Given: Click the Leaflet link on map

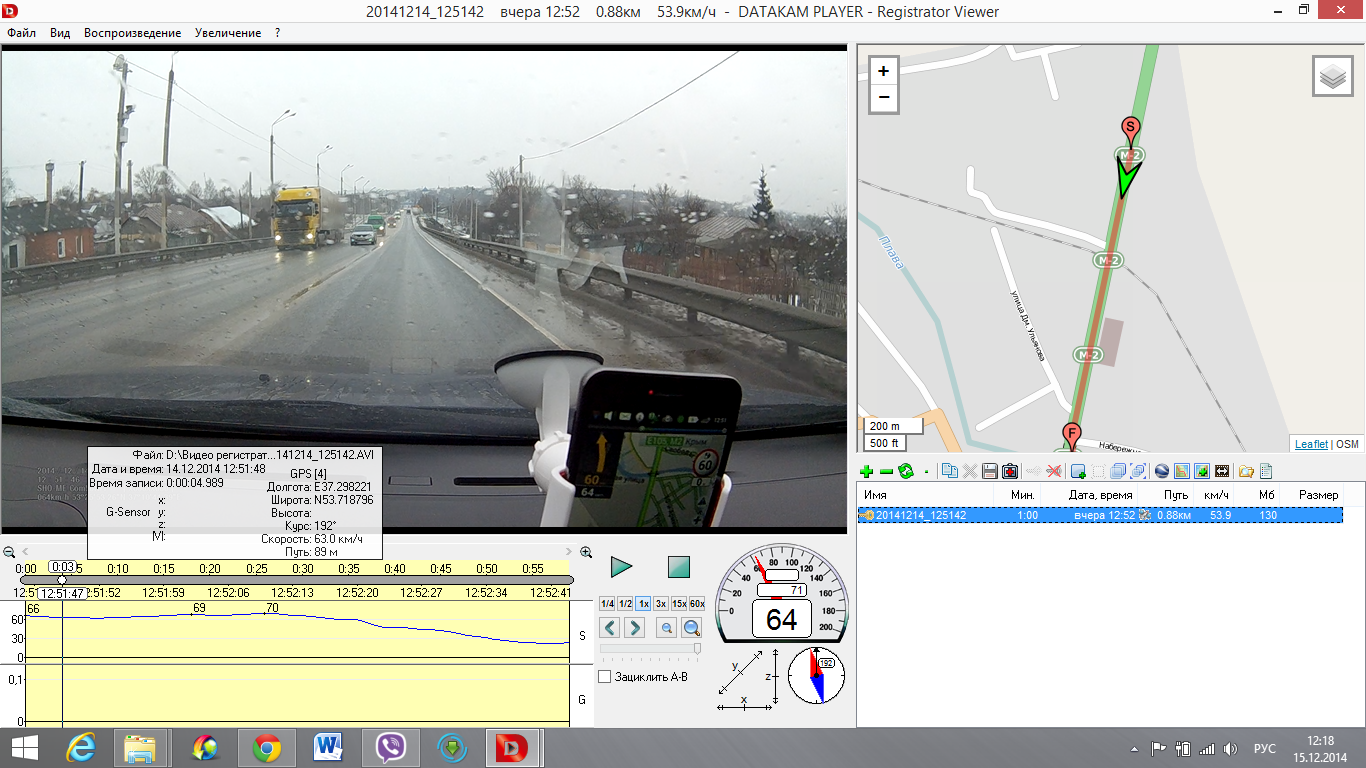Looking at the screenshot, I should point(1311,444).
